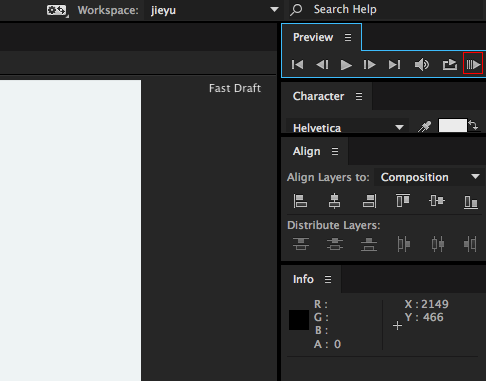The width and height of the screenshot is (486, 381).
Task: Click the black color sample in Info
Action: [299, 320]
